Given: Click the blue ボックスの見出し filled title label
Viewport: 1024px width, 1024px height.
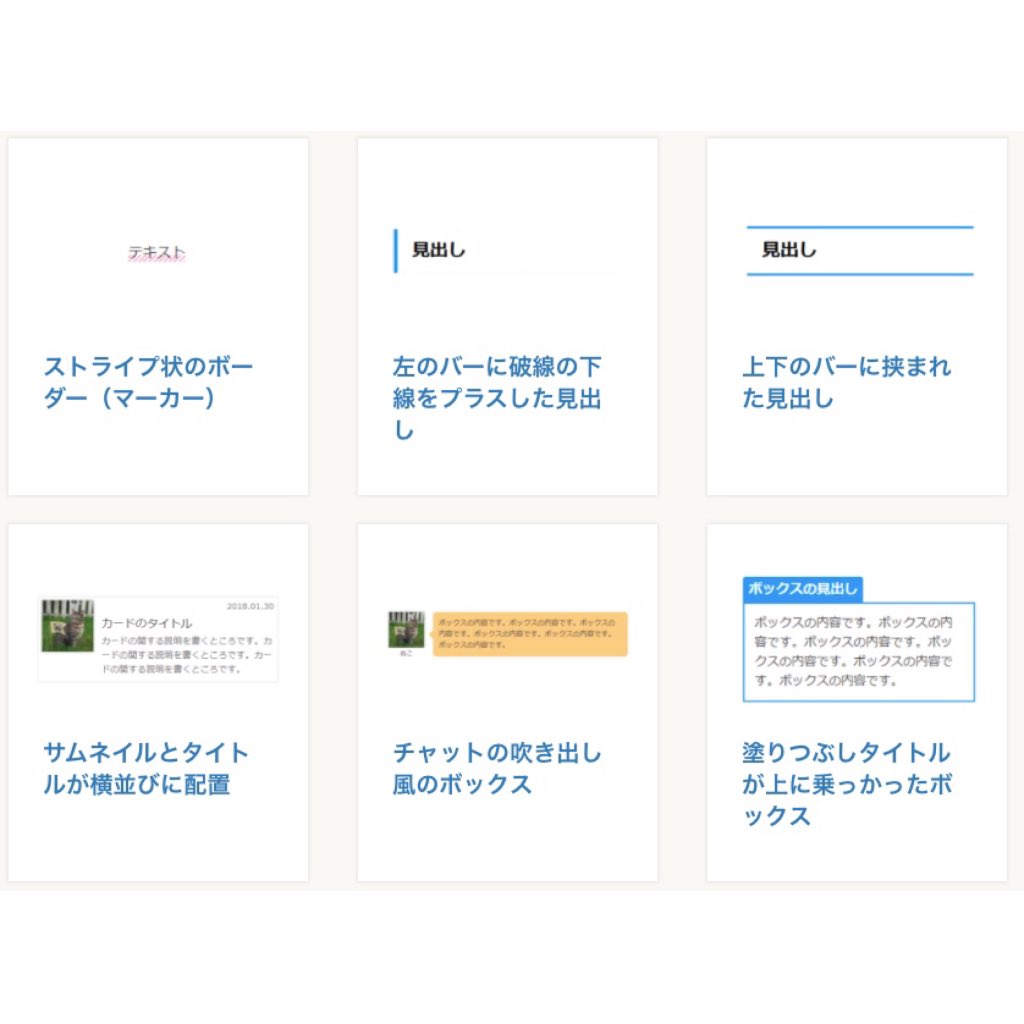Looking at the screenshot, I should tap(805, 590).
